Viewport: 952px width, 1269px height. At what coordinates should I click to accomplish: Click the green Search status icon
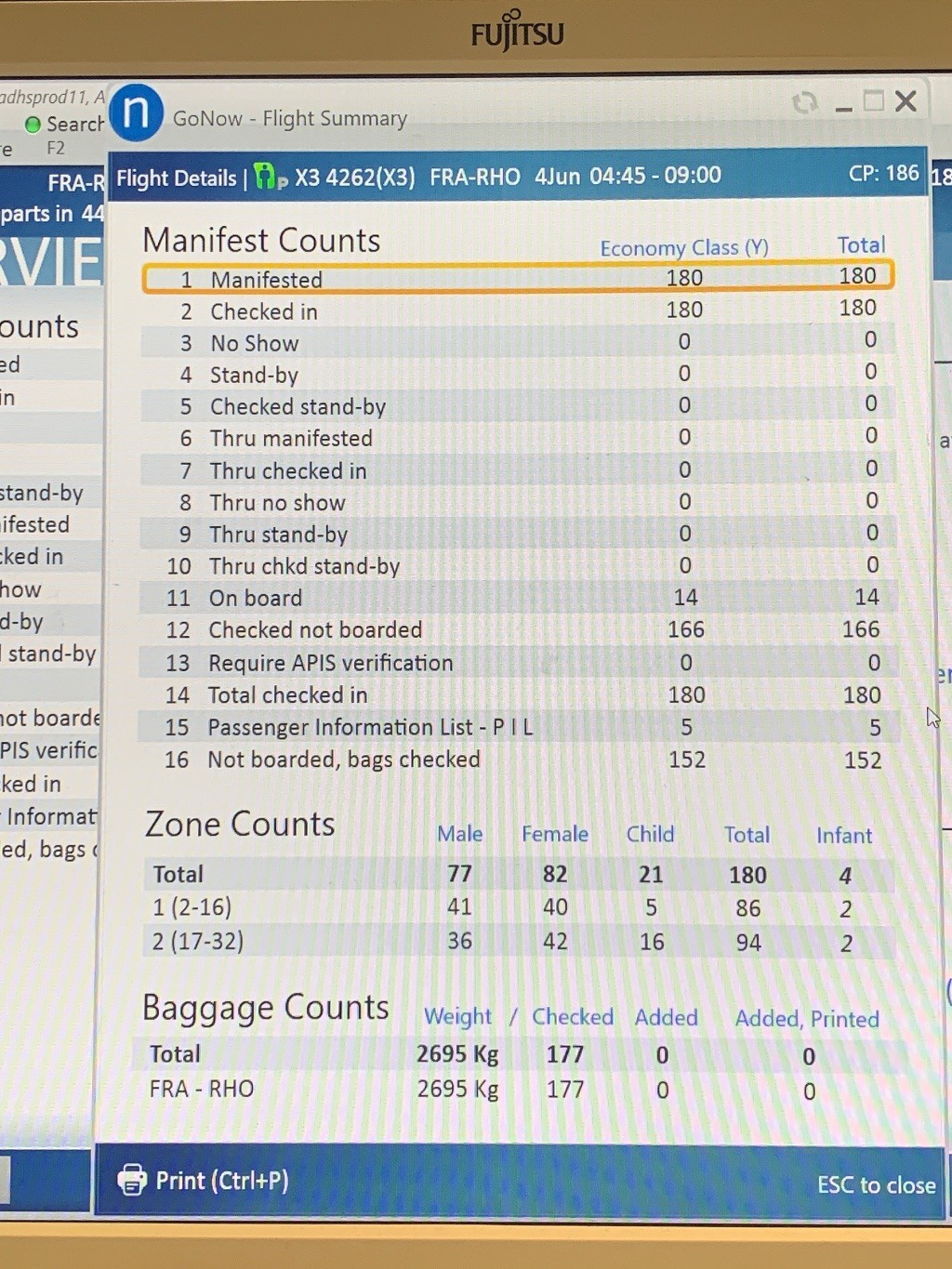(33, 125)
